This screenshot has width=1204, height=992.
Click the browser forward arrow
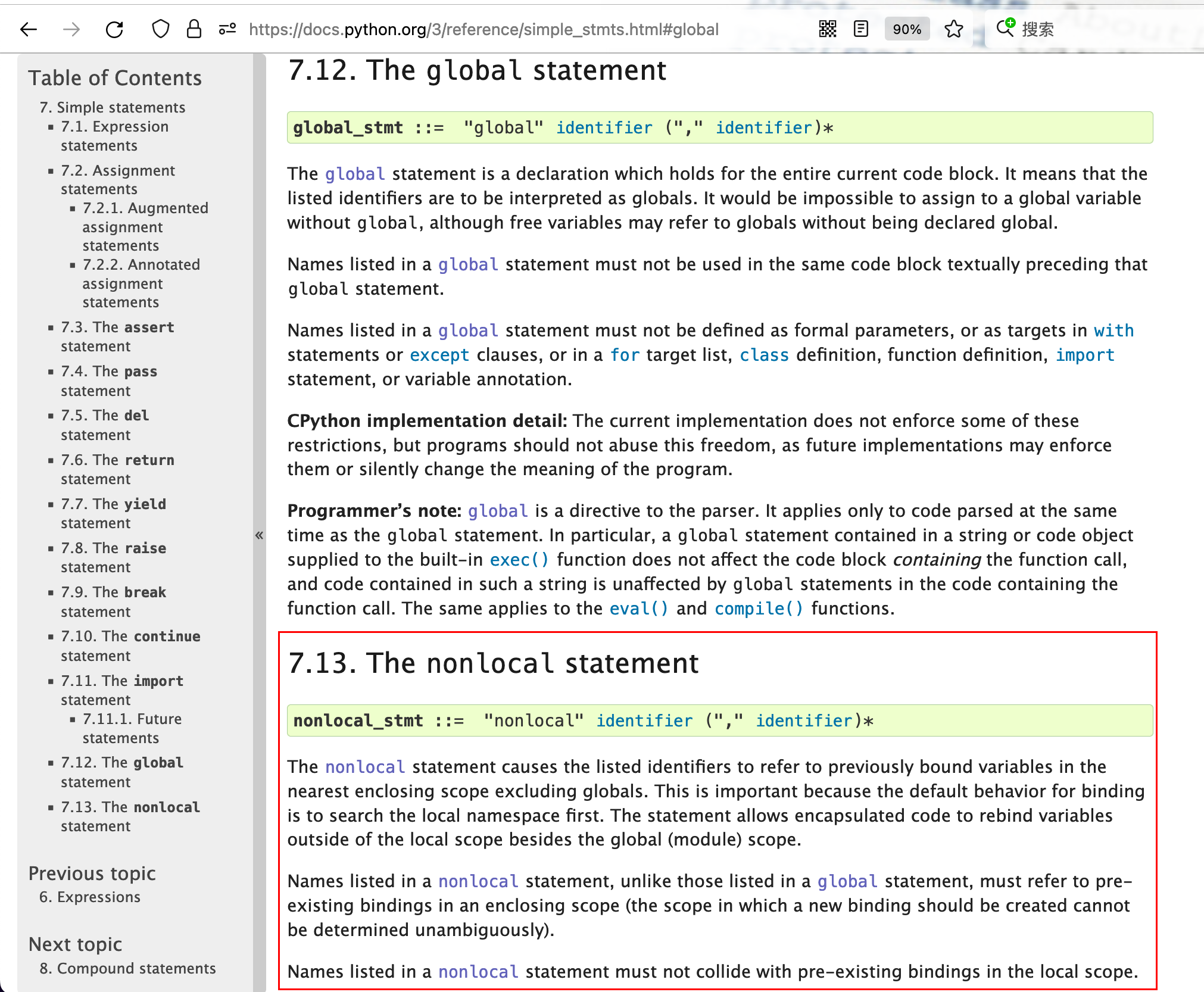point(71,29)
